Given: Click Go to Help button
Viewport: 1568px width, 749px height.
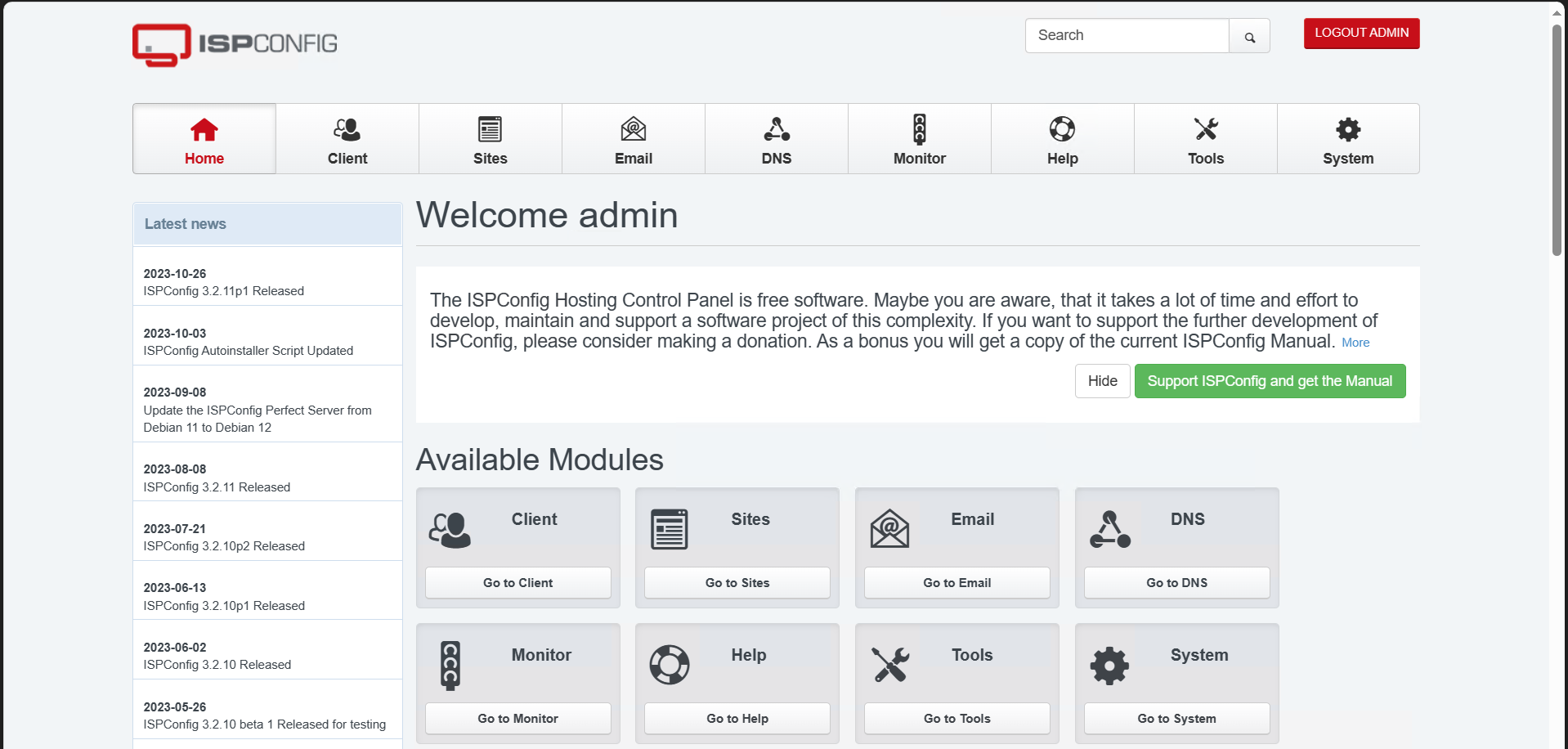Looking at the screenshot, I should pyautogui.click(x=737, y=719).
